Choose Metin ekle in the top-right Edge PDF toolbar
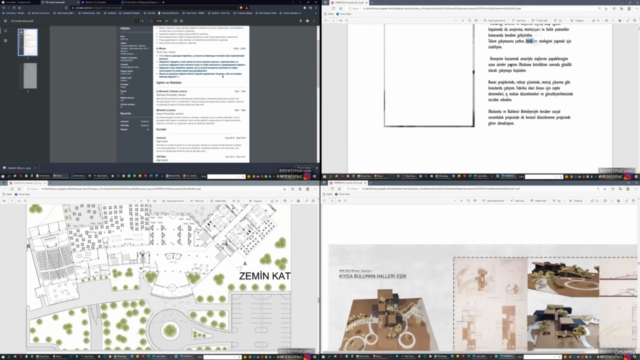 click(540, 20)
